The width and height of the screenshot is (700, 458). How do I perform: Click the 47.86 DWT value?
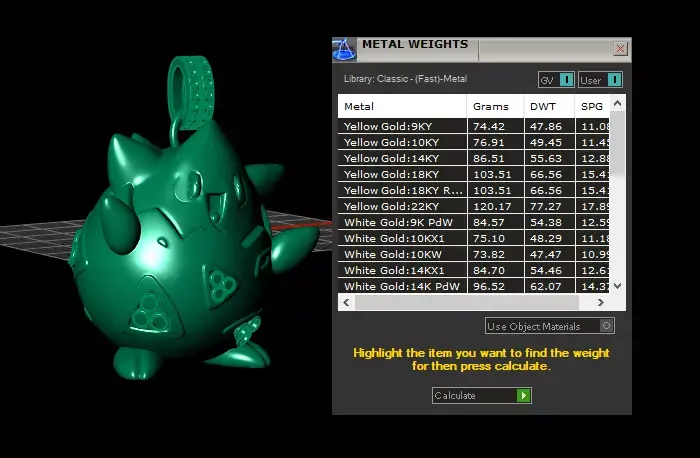(x=546, y=126)
